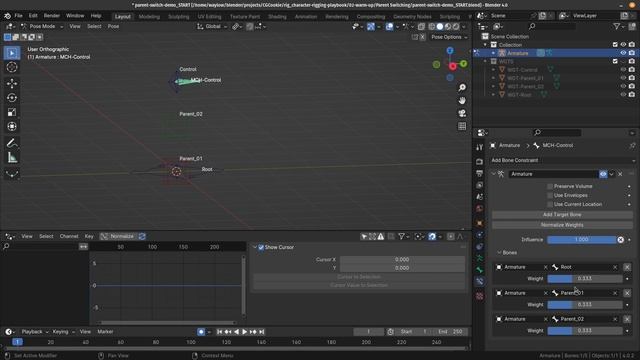This screenshot has width=640, height=360.
Task: Click the End frame field
Action: (450, 332)
